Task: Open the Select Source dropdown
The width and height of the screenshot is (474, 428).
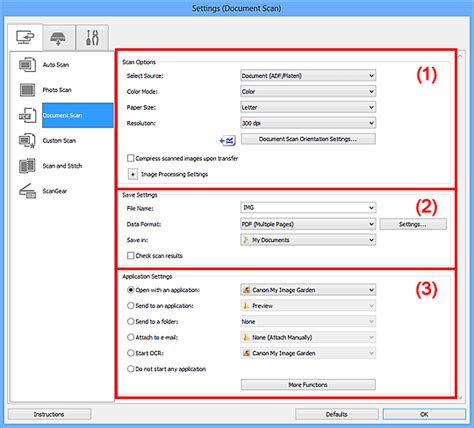Action: click(308, 76)
